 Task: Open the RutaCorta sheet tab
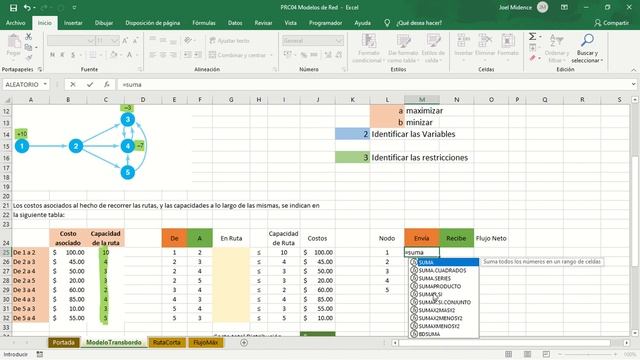167,342
